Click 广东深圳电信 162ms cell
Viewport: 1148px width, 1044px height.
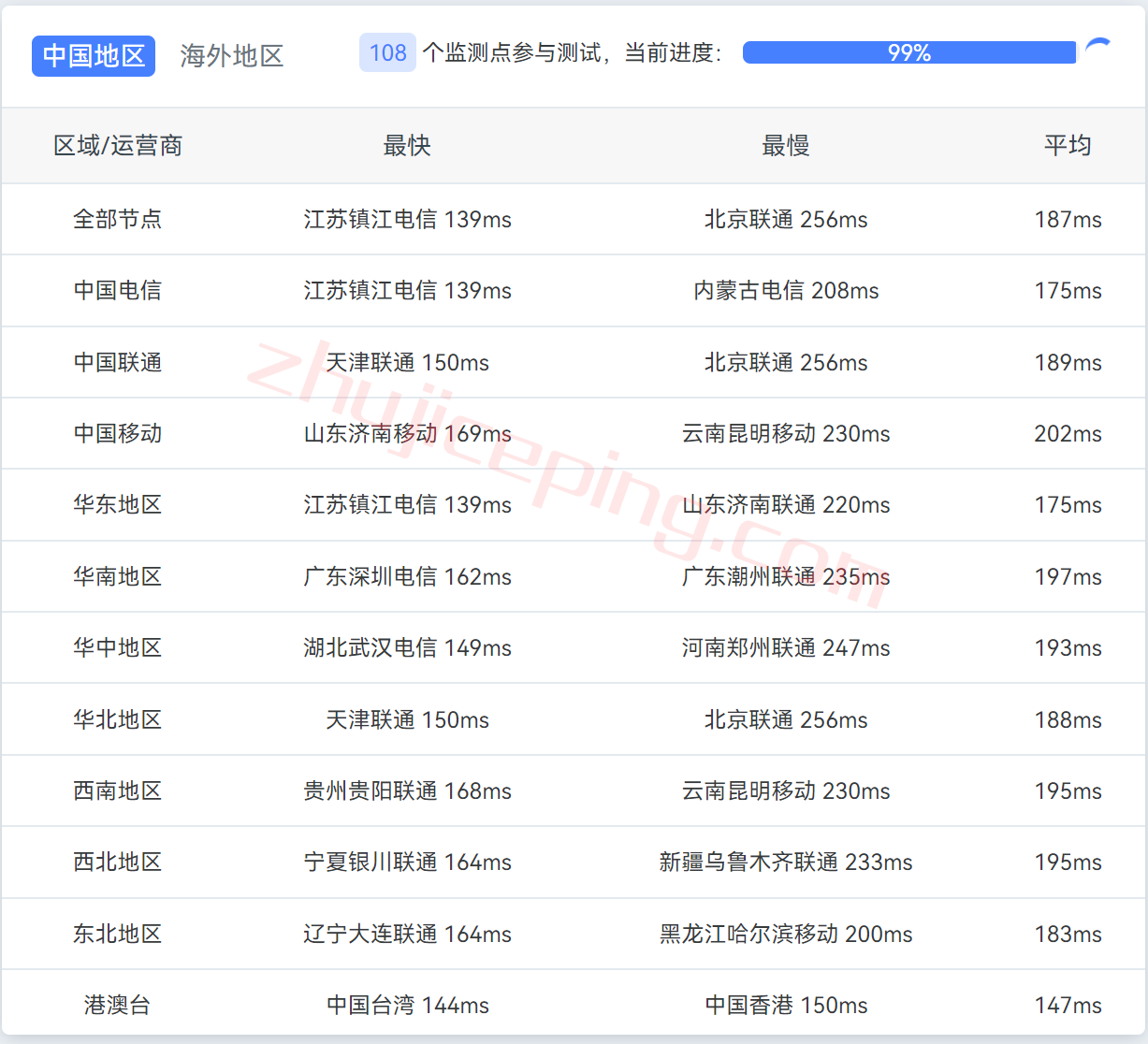[407, 576]
